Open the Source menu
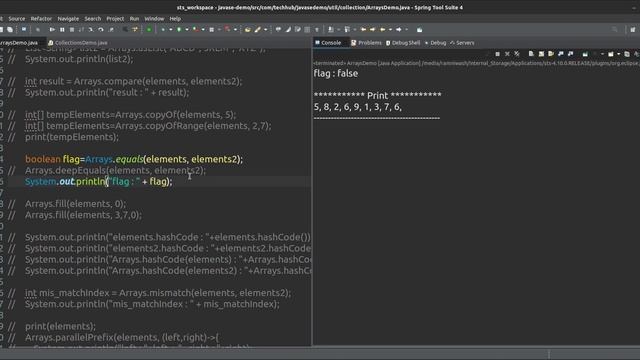The image size is (640, 360). click(17, 19)
